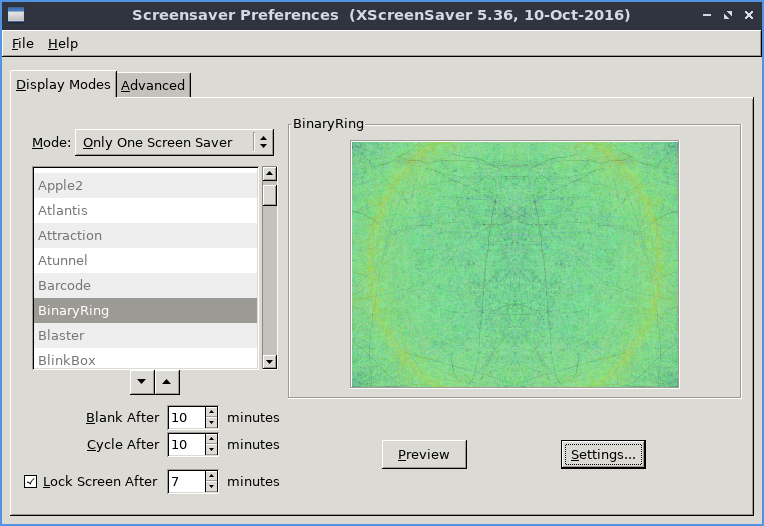Open the File menu
Viewport: 764px width, 526px height.
click(22, 43)
